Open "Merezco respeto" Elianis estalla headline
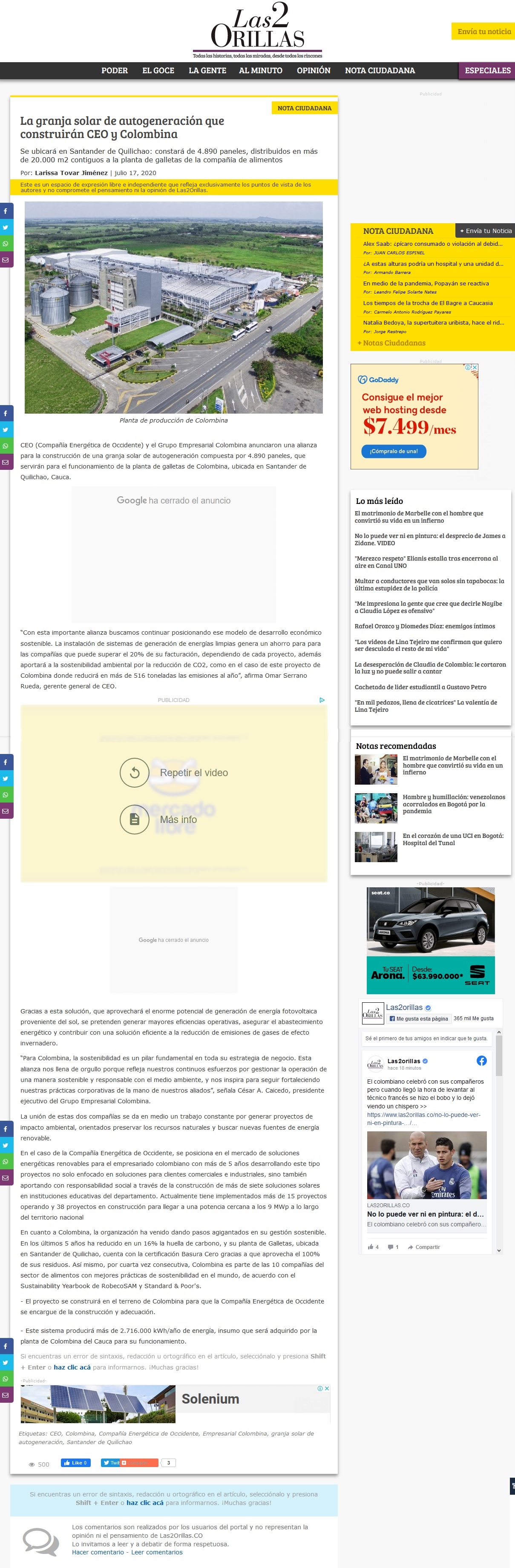This screenshot has width=515, height=1568. [x=426, y=562]
